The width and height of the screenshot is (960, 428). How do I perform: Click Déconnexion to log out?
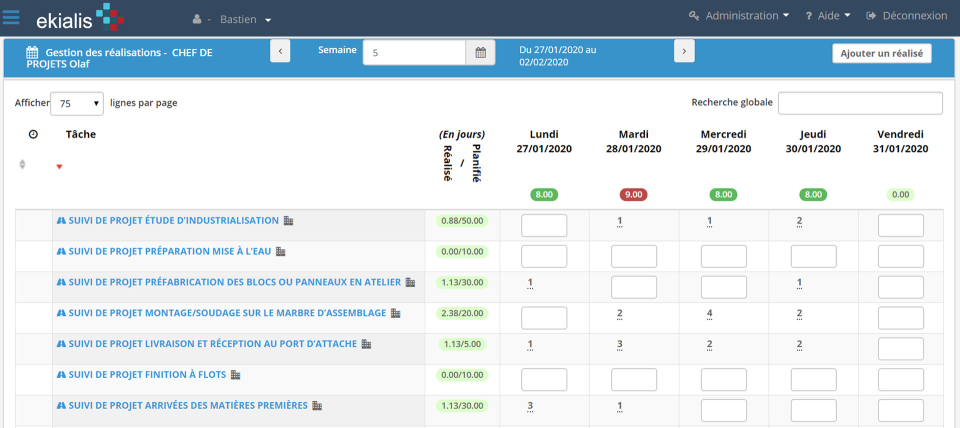(915, 16)
